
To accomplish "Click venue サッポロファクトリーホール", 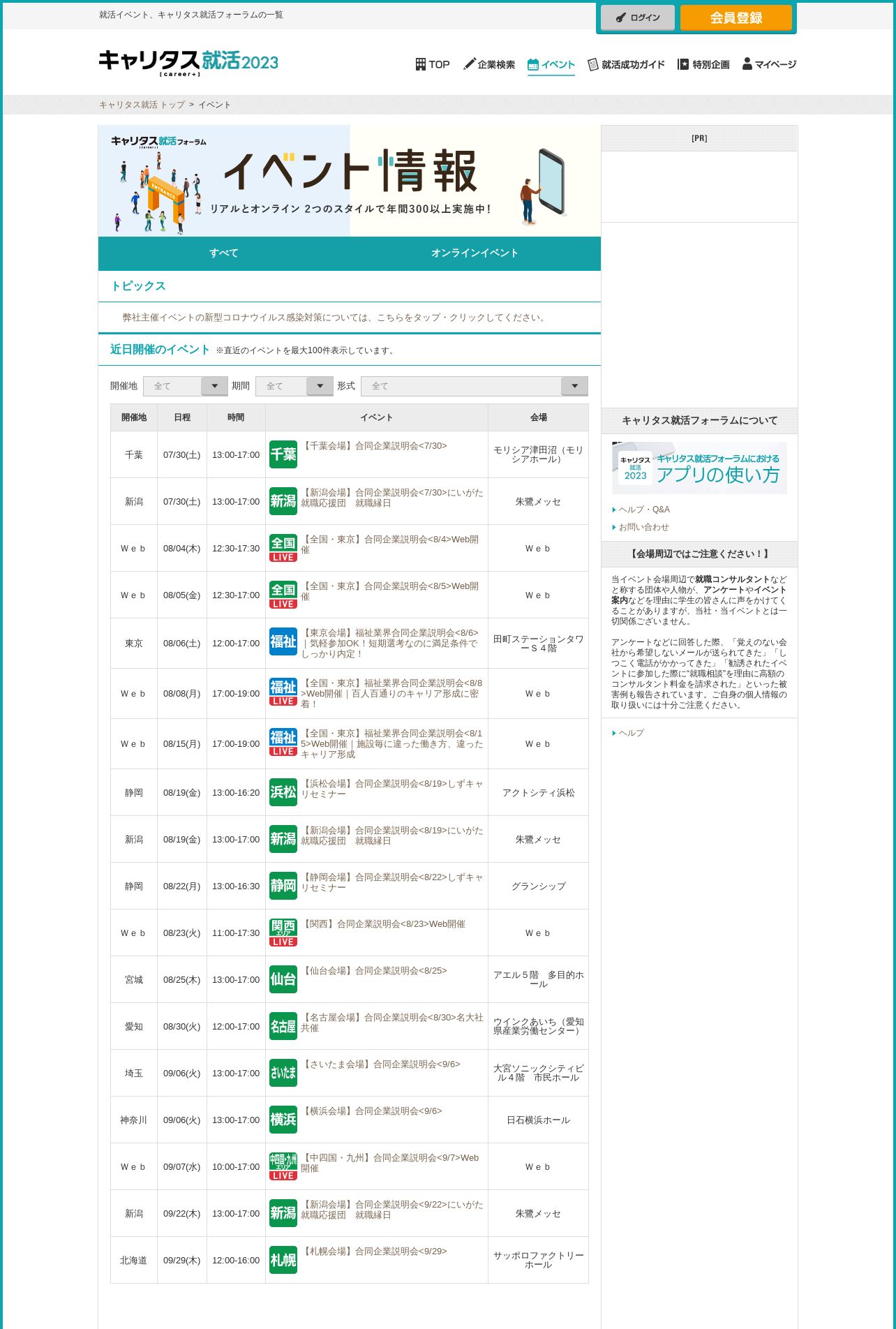I will [x=538, y=1260].
